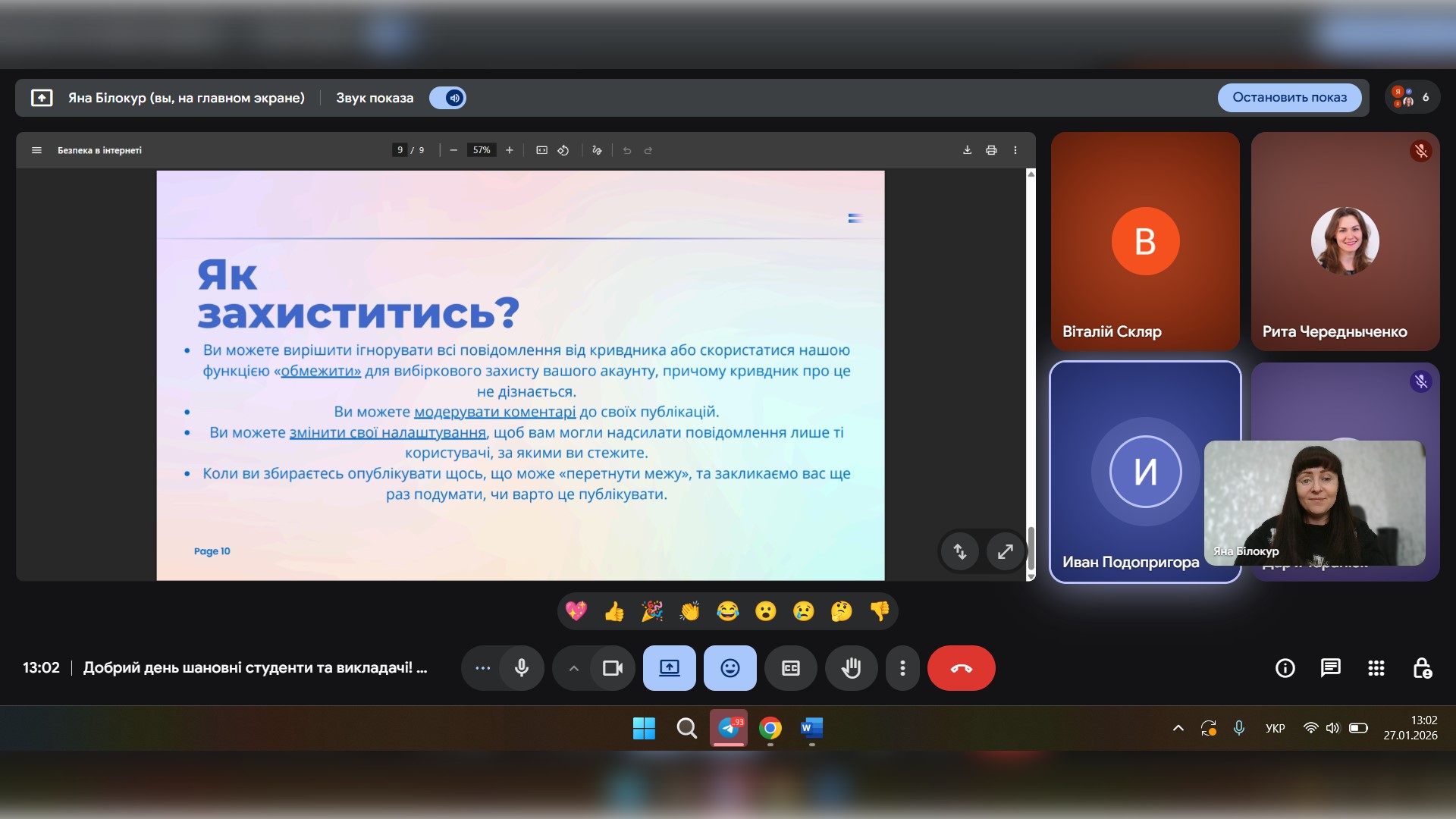Open the PDF sidebar menu
Image resolution: width=1456 pixels, height=819 pixels.
[x=36, y=150]
